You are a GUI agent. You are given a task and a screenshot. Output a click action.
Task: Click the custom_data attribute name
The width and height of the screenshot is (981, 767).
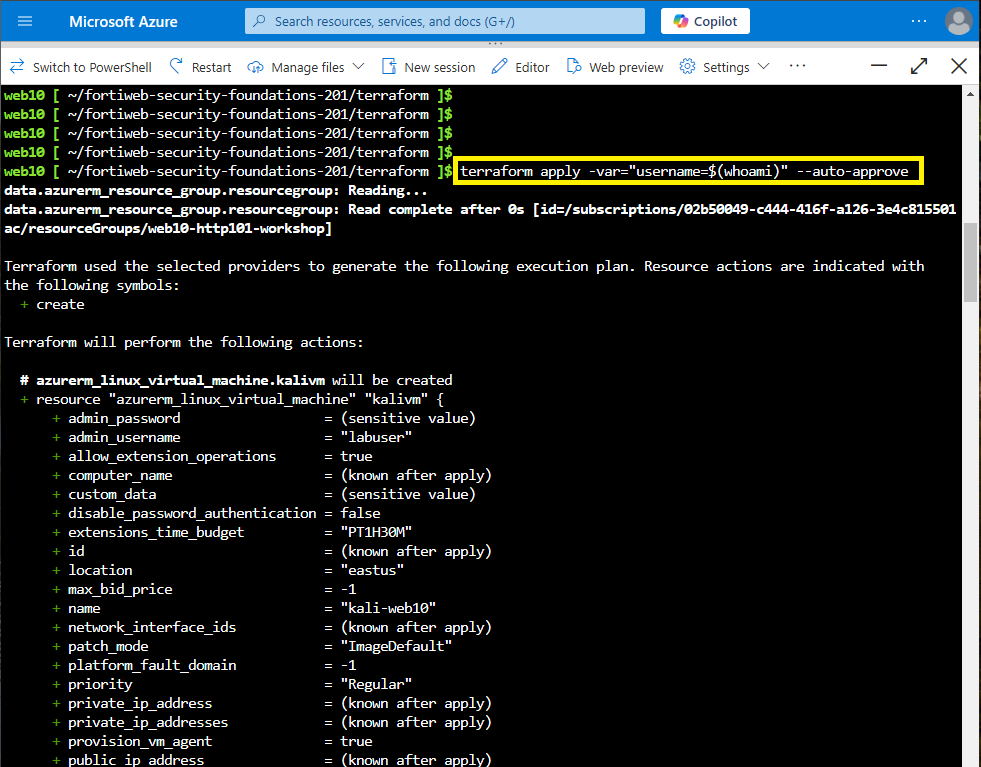pyautogui.click(x=112, y=494)
